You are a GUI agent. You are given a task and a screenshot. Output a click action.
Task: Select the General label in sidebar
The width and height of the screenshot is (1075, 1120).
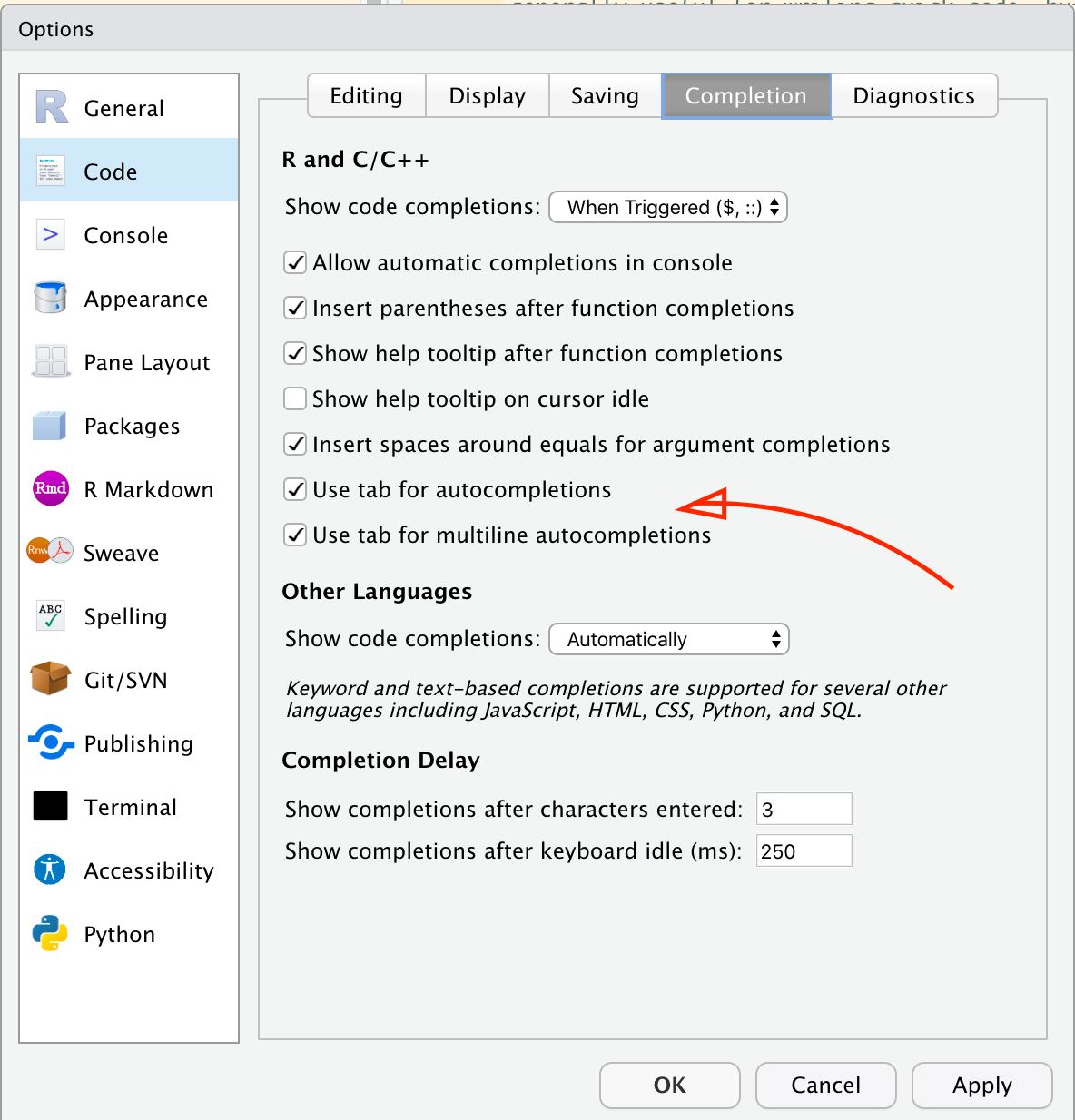click(x=124, y=108)
